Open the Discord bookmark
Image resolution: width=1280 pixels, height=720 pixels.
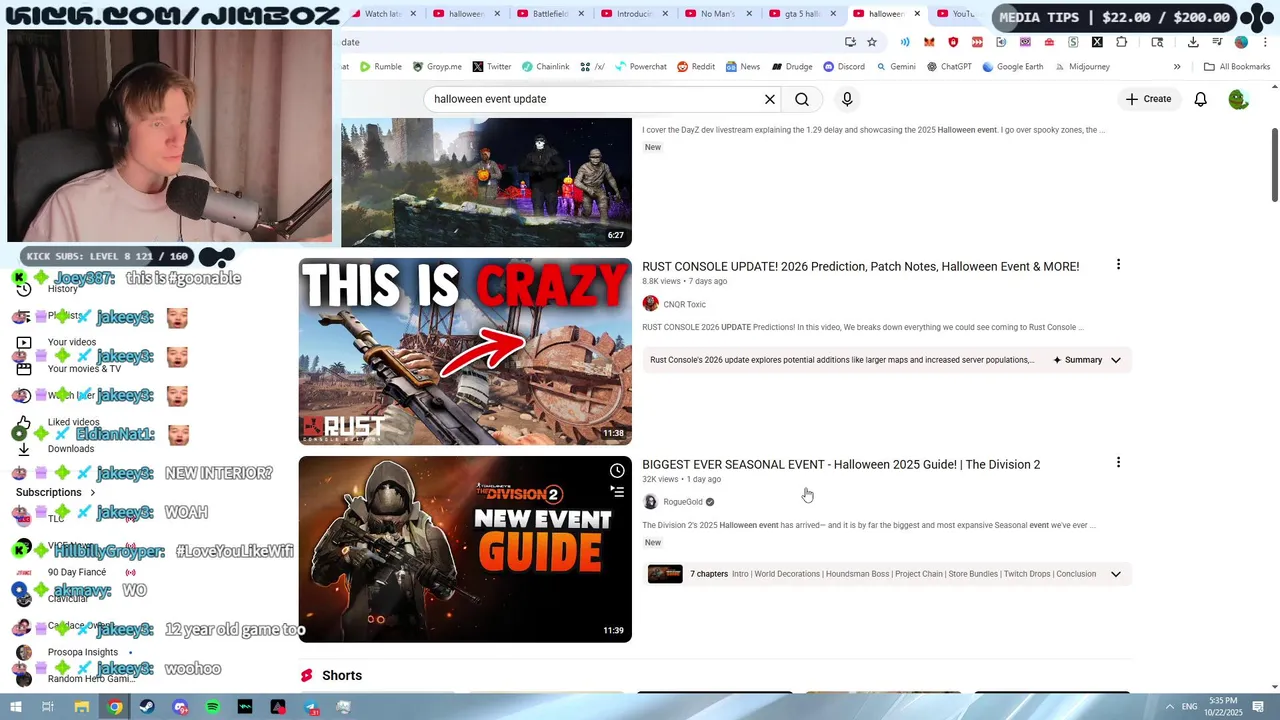[x=844, y=67]
